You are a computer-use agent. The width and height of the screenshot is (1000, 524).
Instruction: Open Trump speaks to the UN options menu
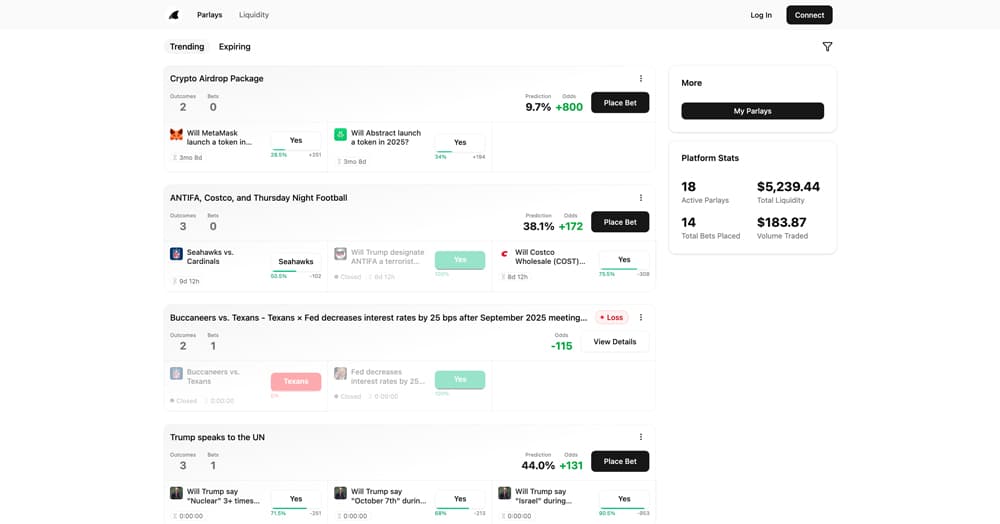pos(641,437)
